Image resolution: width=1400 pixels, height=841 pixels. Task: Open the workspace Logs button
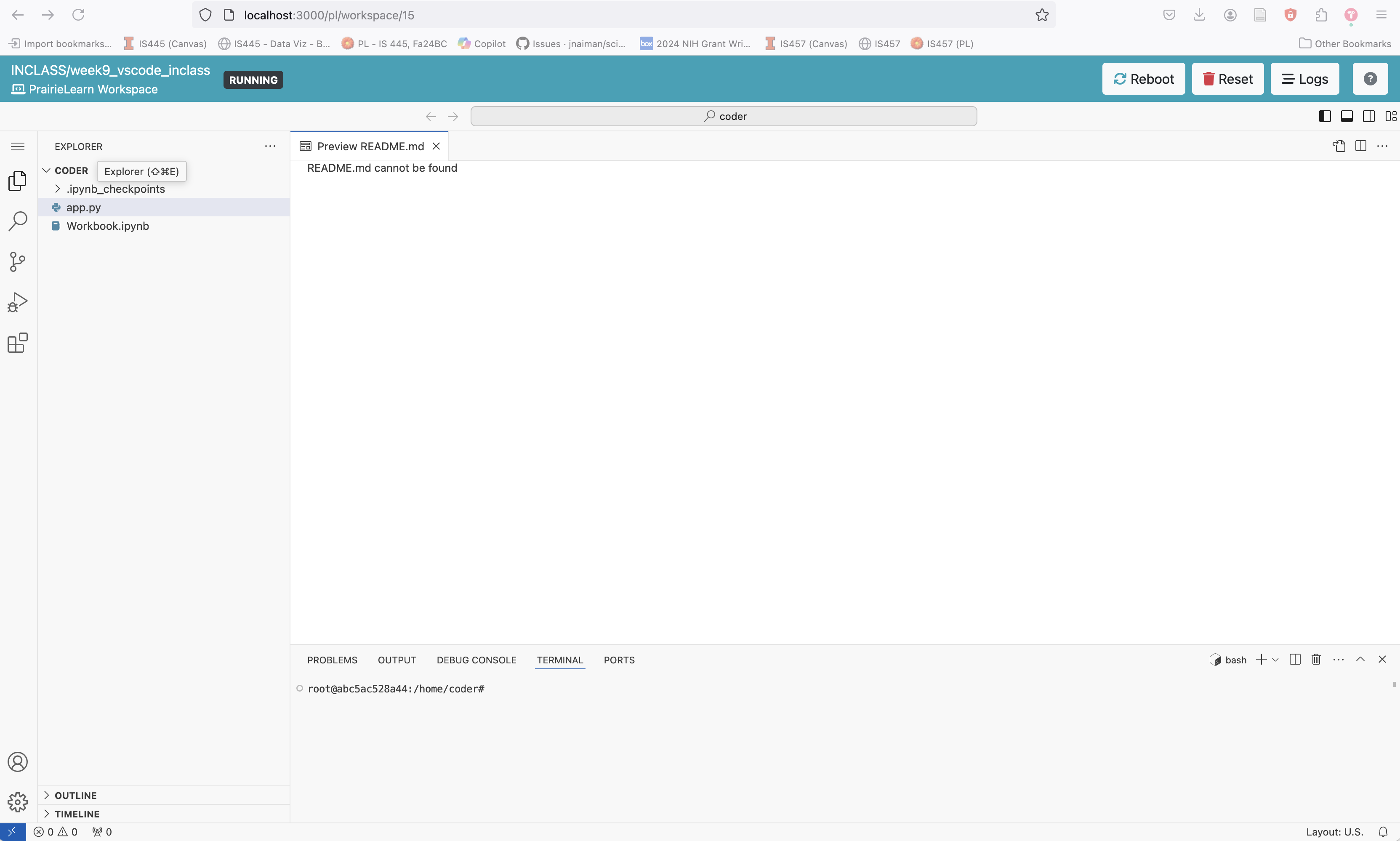pos(1304,79)
